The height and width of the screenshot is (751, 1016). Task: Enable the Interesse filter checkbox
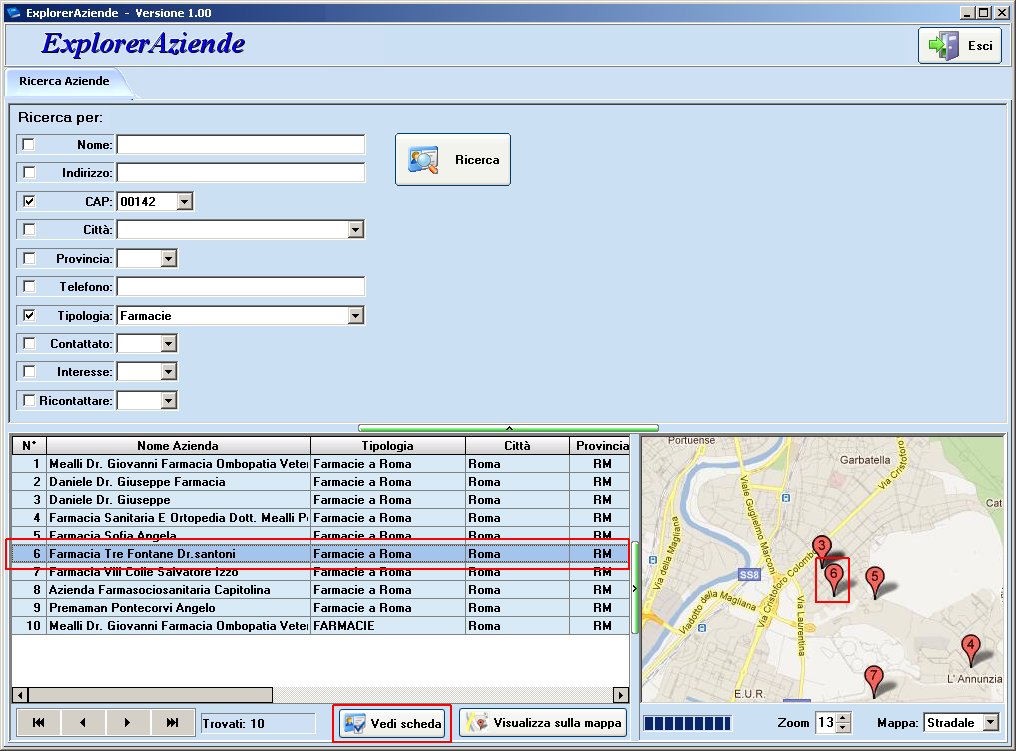coord(29,371)
